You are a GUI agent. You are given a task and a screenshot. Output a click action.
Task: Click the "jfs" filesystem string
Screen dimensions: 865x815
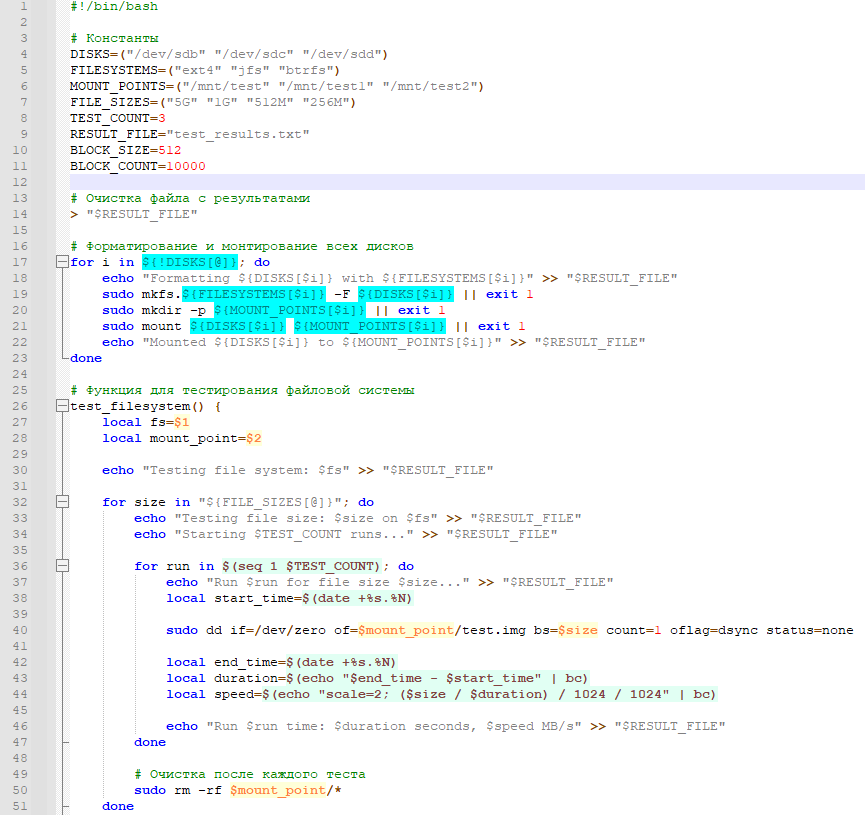pos(250,70)
